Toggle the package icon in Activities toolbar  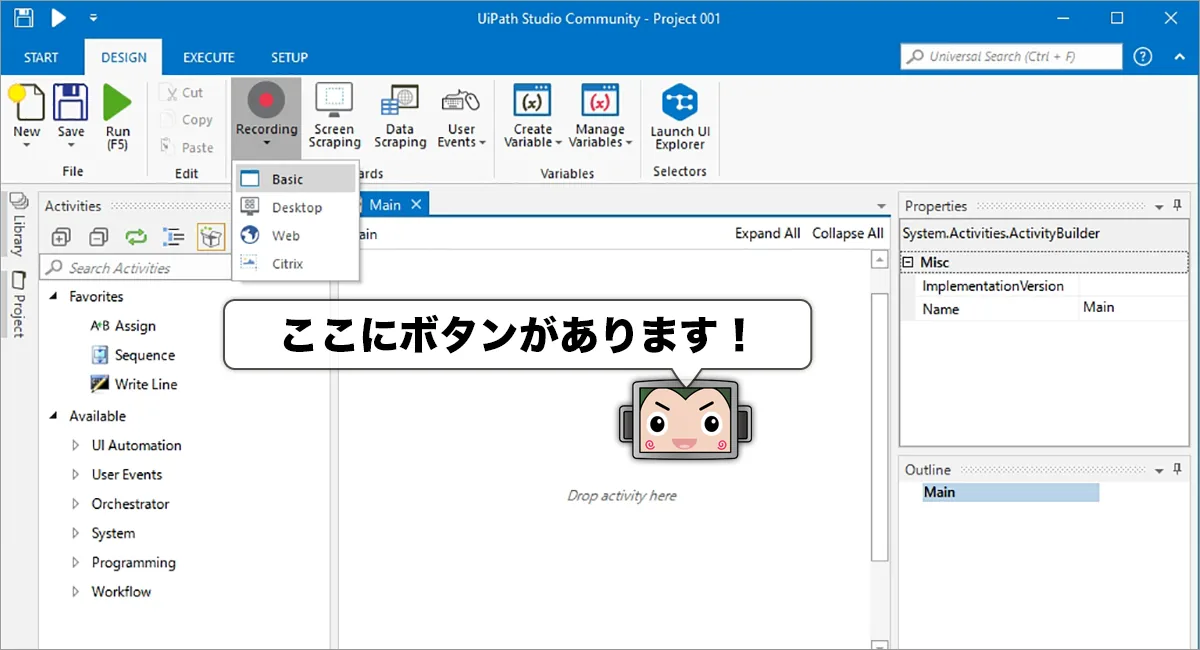(x=211, y=237)
